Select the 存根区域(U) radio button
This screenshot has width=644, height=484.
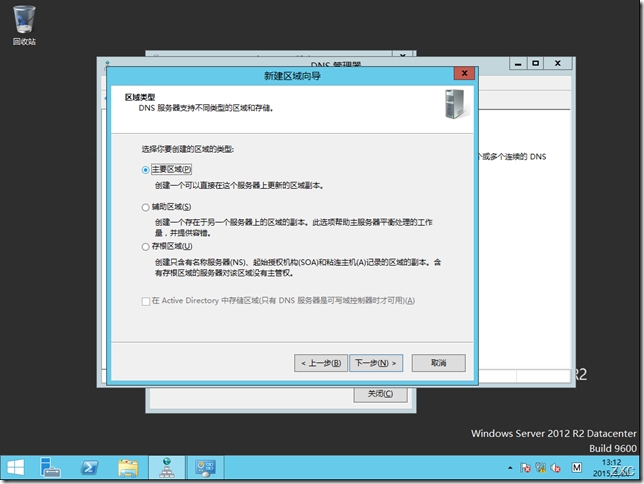point(145,247)
